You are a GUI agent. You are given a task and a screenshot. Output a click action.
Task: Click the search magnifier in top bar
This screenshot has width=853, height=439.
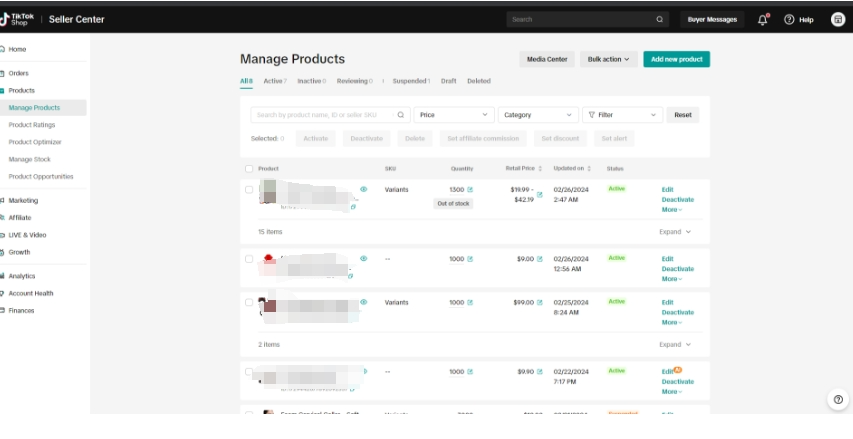(660, 19)
